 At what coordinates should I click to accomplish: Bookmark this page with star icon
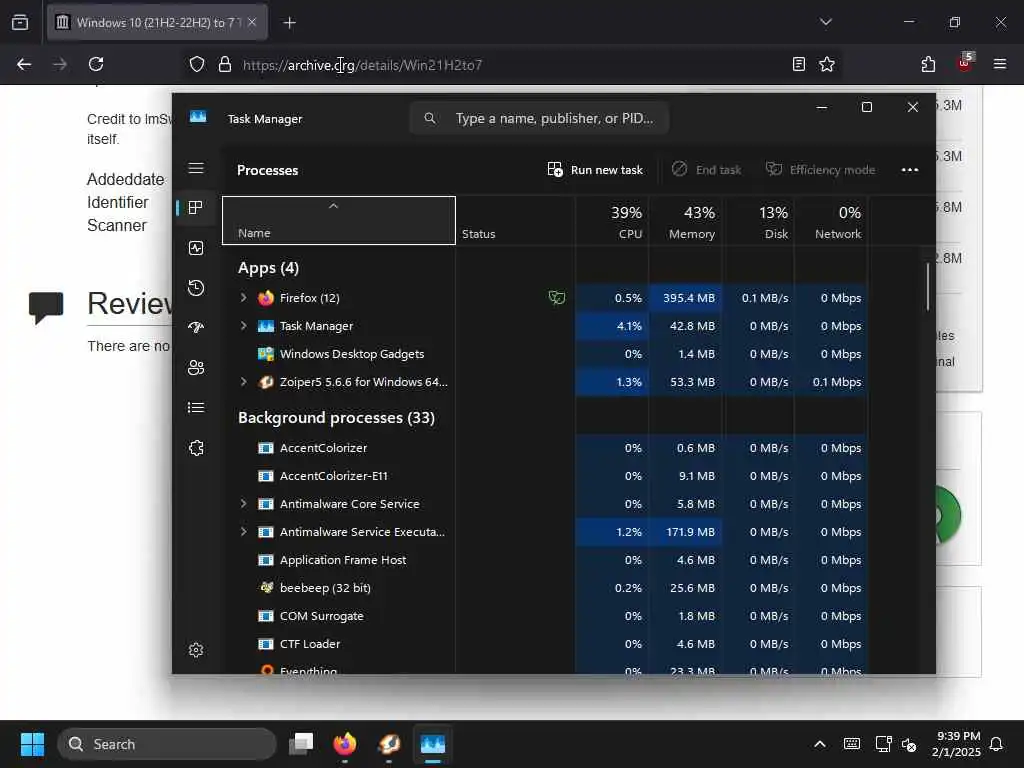pos(827,64)
